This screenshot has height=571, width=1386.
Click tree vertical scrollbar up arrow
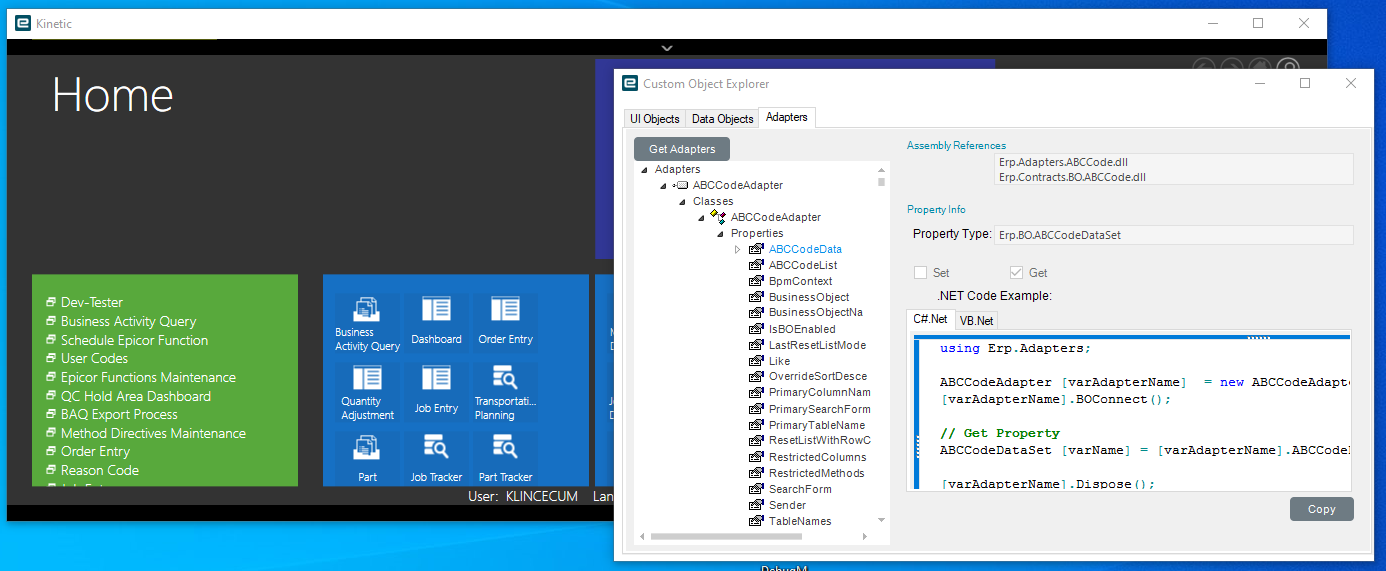[881, 170]
